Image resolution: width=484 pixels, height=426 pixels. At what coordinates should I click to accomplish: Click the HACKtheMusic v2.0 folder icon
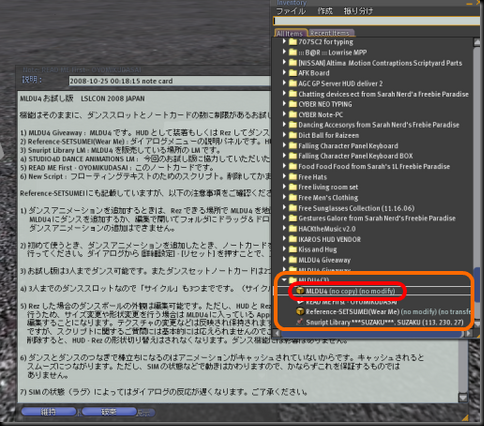click(293, 229)
